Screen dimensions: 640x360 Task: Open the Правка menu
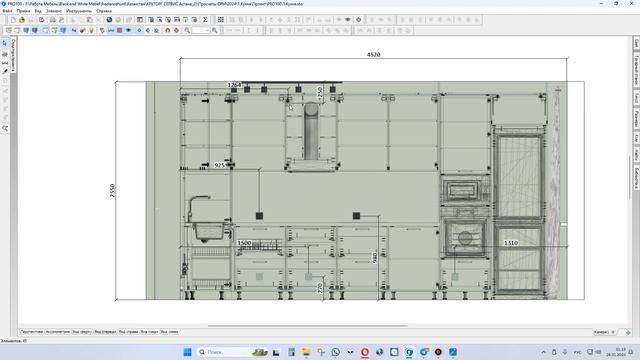tap(23, 11)
